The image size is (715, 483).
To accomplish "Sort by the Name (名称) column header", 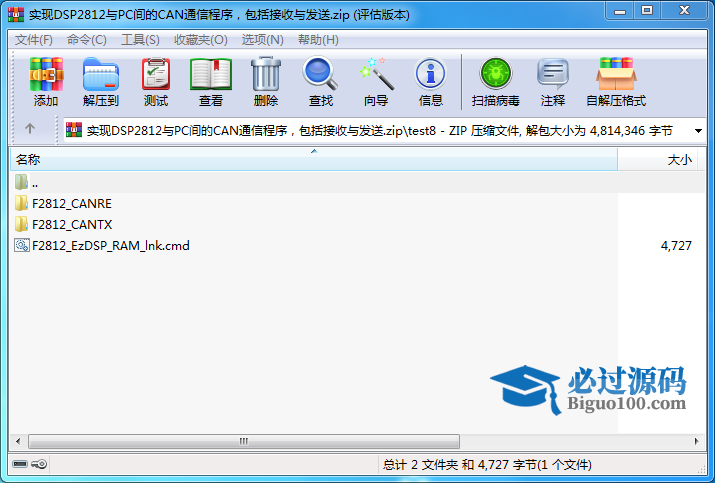I will coord(314,160).
